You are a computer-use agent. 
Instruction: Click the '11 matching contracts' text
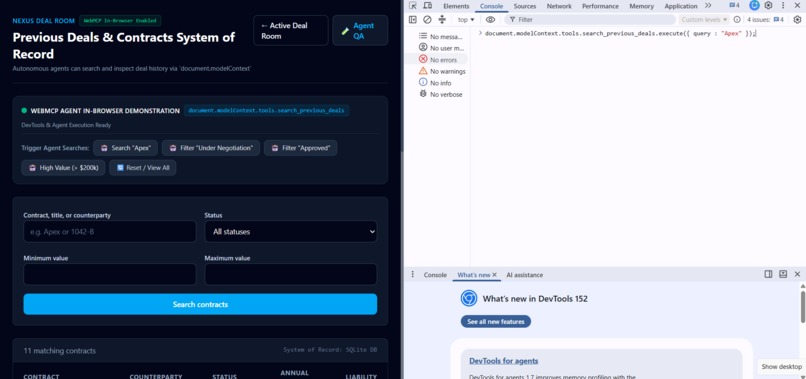(x=60, y=351)
